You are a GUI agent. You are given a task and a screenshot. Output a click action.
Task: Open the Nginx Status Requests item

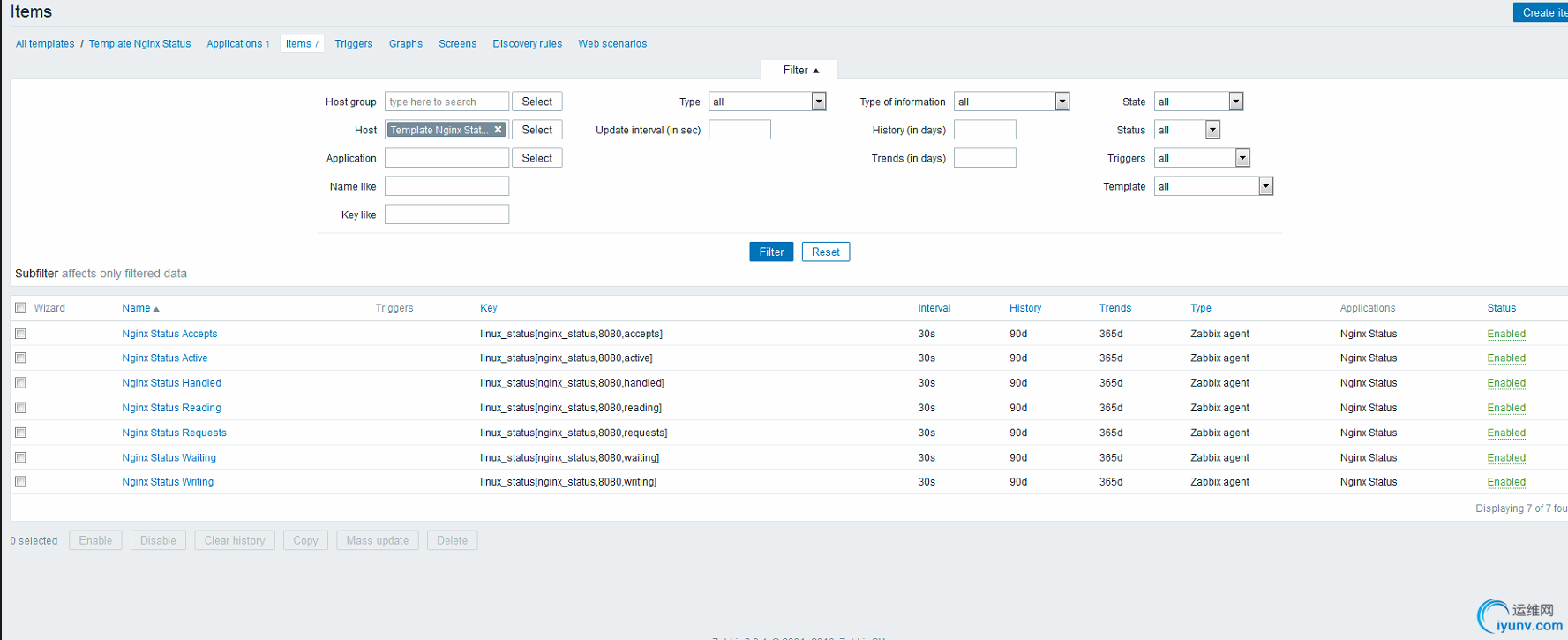(174, 433)
